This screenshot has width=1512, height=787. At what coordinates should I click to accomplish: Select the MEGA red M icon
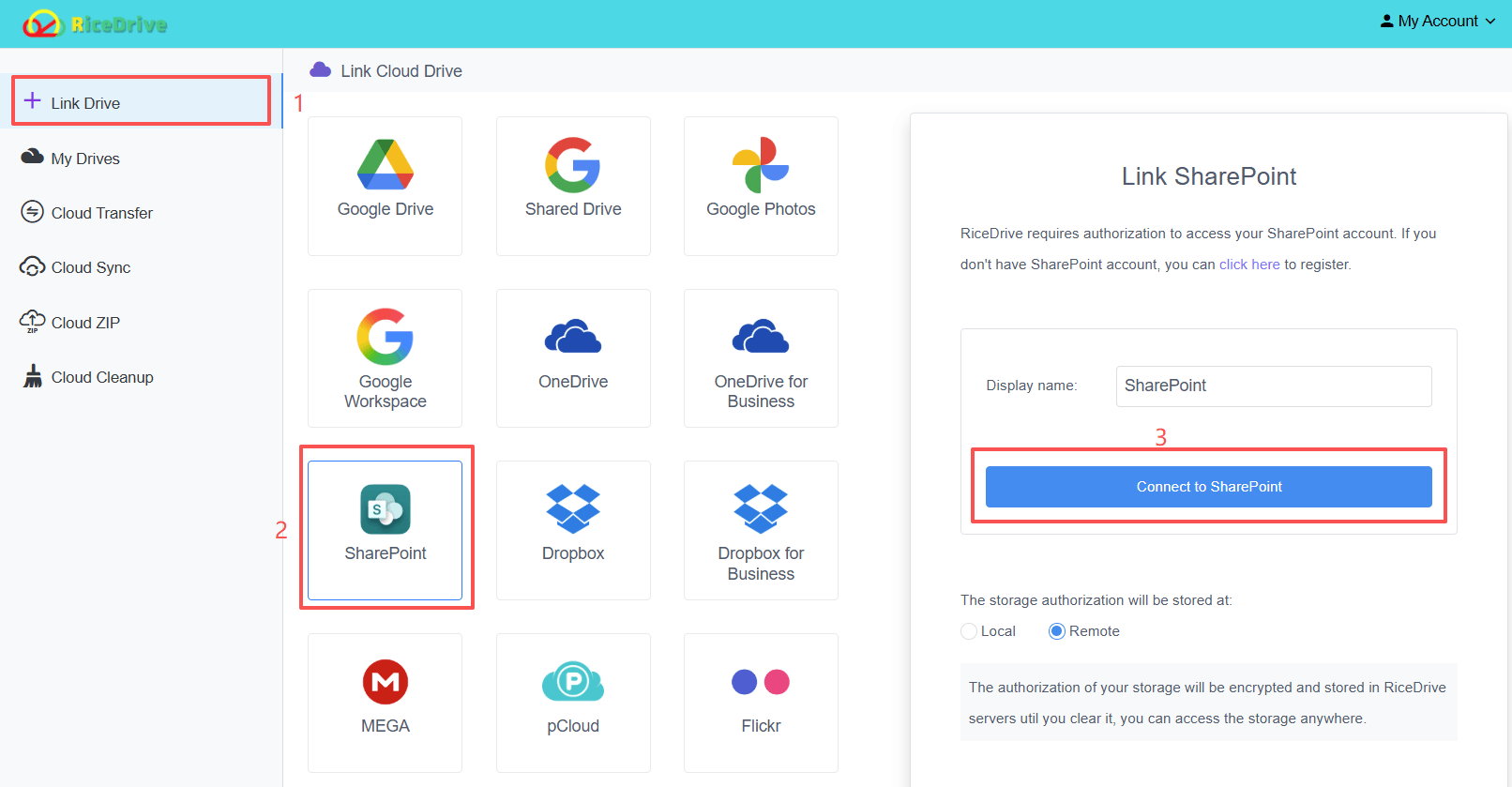386,682
